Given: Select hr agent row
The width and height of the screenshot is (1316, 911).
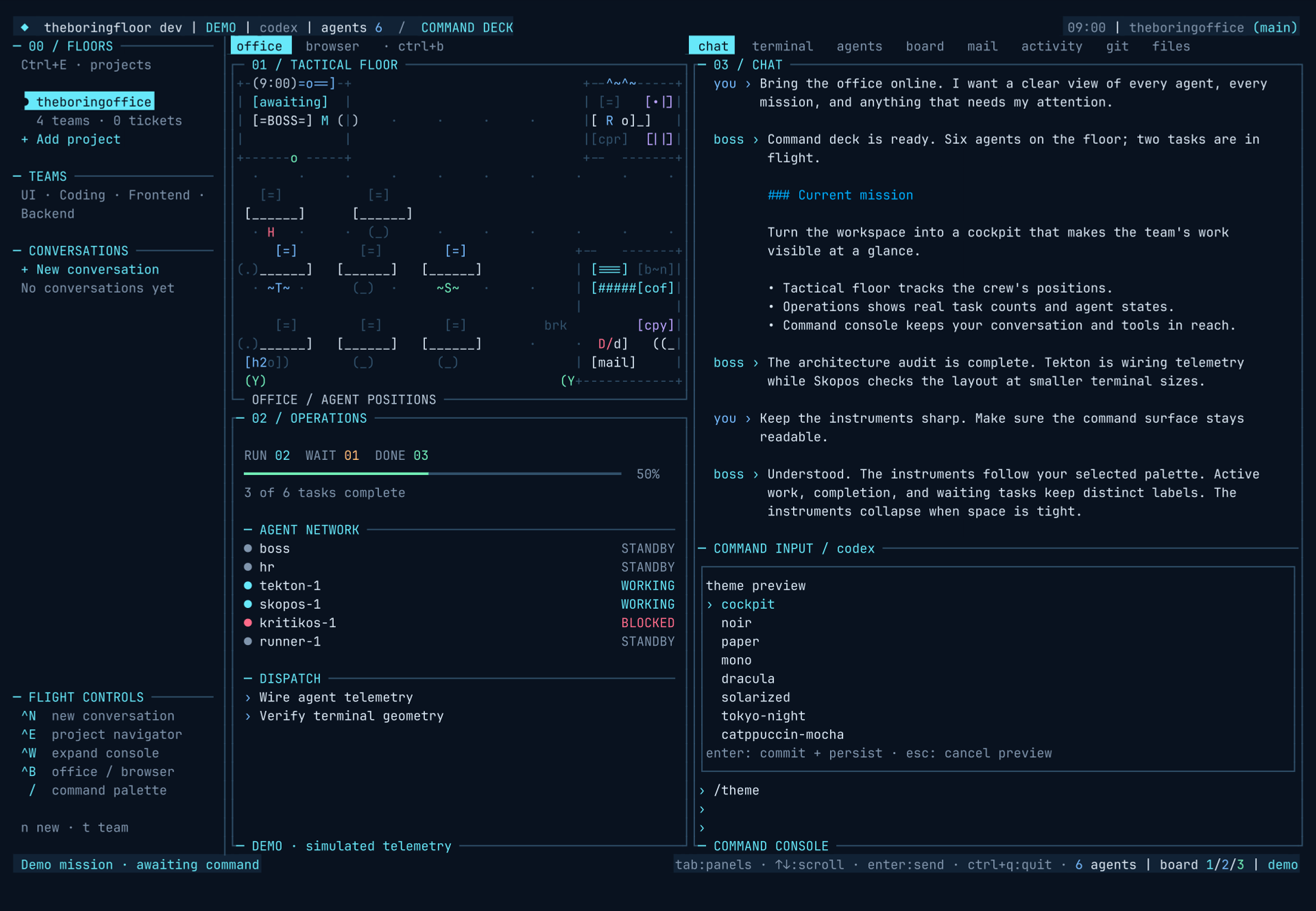Looking at the screenshot, I should (459, 567).
